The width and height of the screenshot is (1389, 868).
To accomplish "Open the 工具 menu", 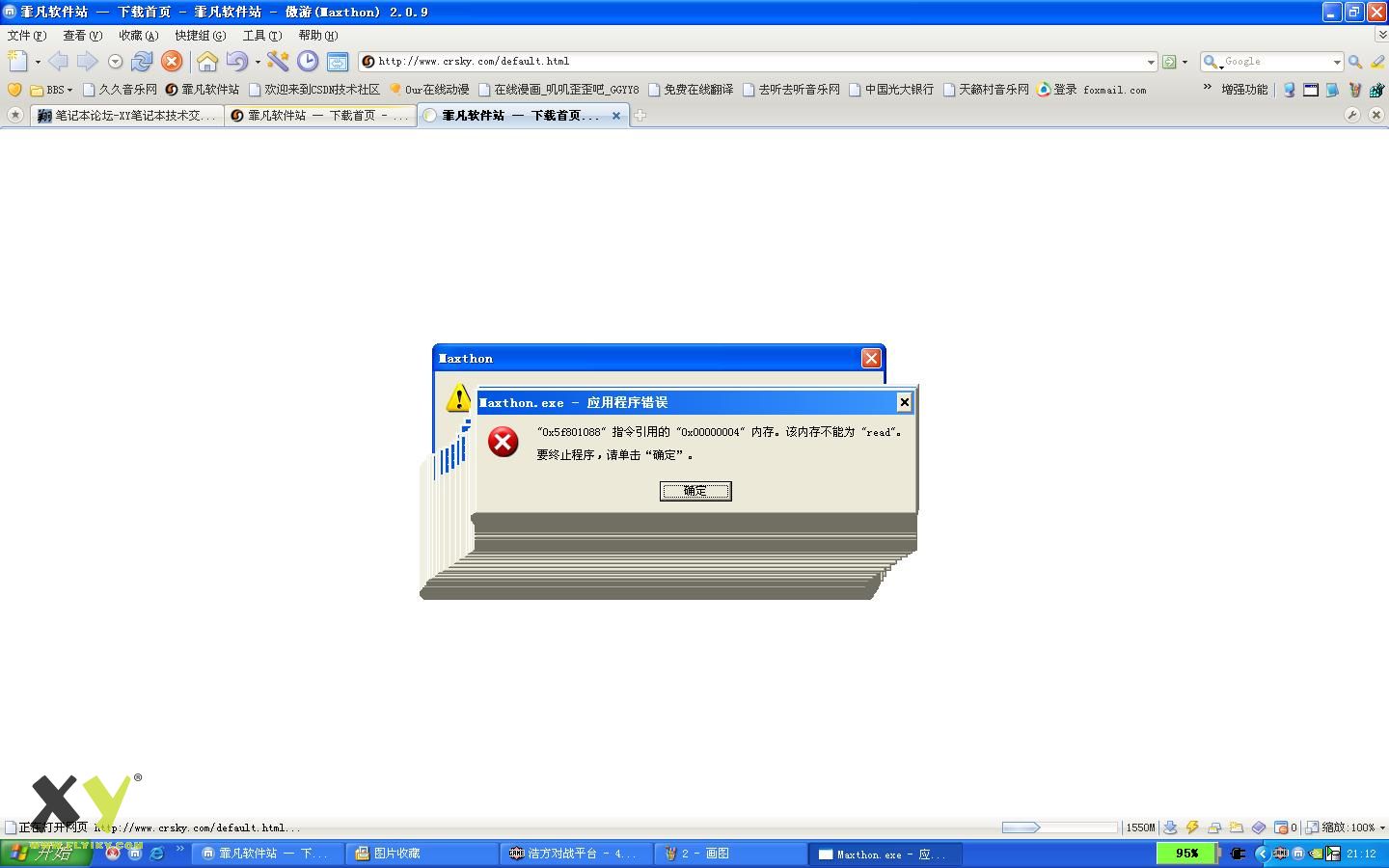I will point(261,36).
